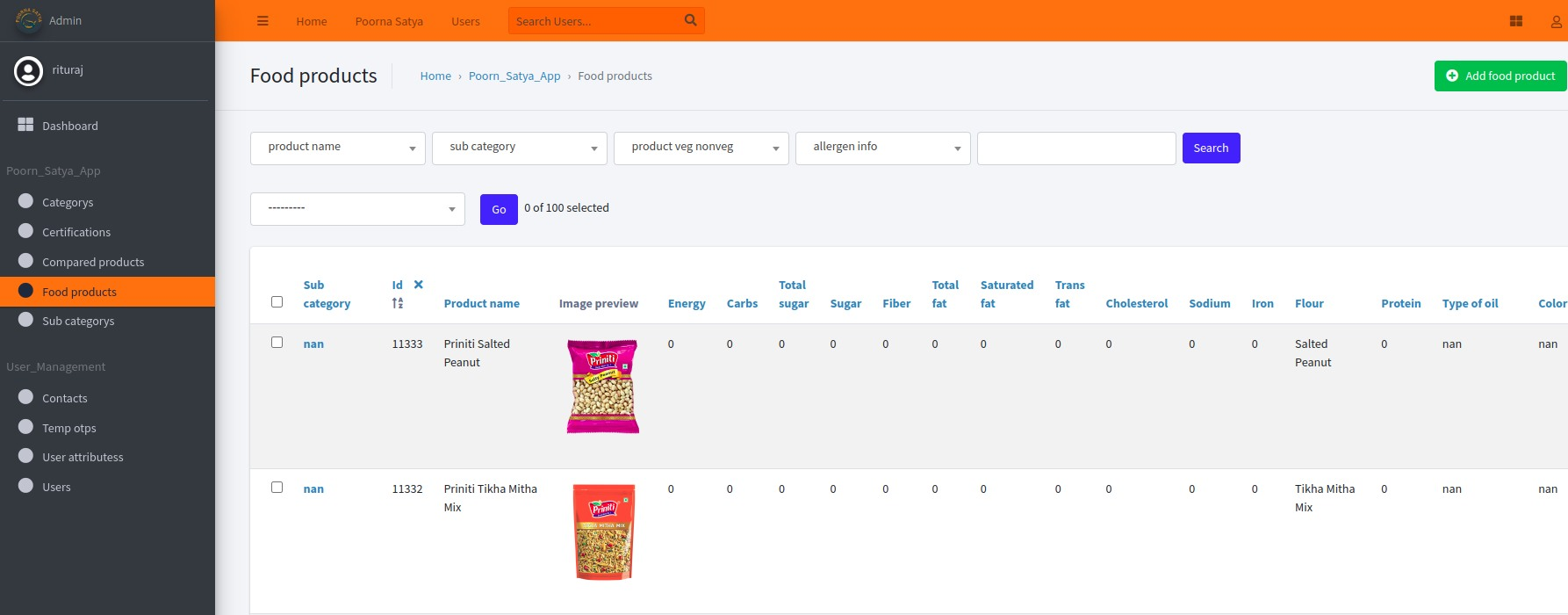Open the allergen info dropdown
The image size is (1568, 615).
click(x=882, y=148)
